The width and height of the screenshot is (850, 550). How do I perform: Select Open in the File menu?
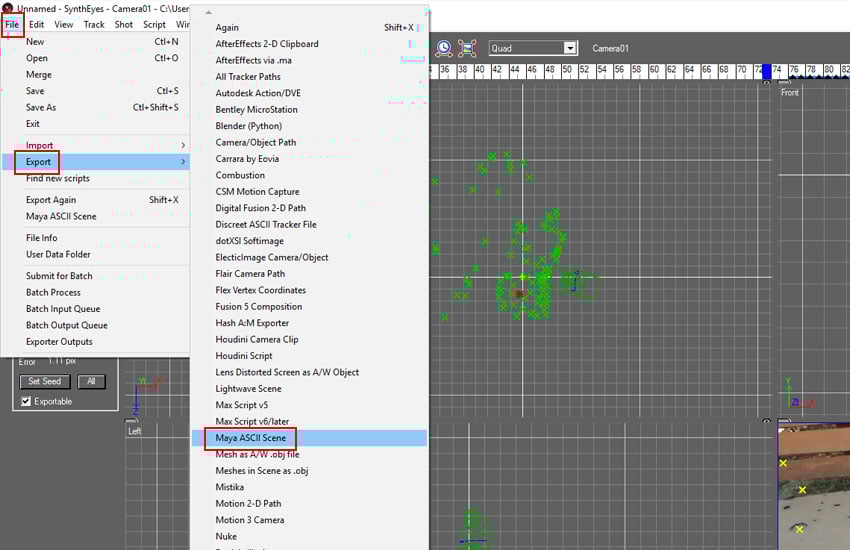coord(96,58)
